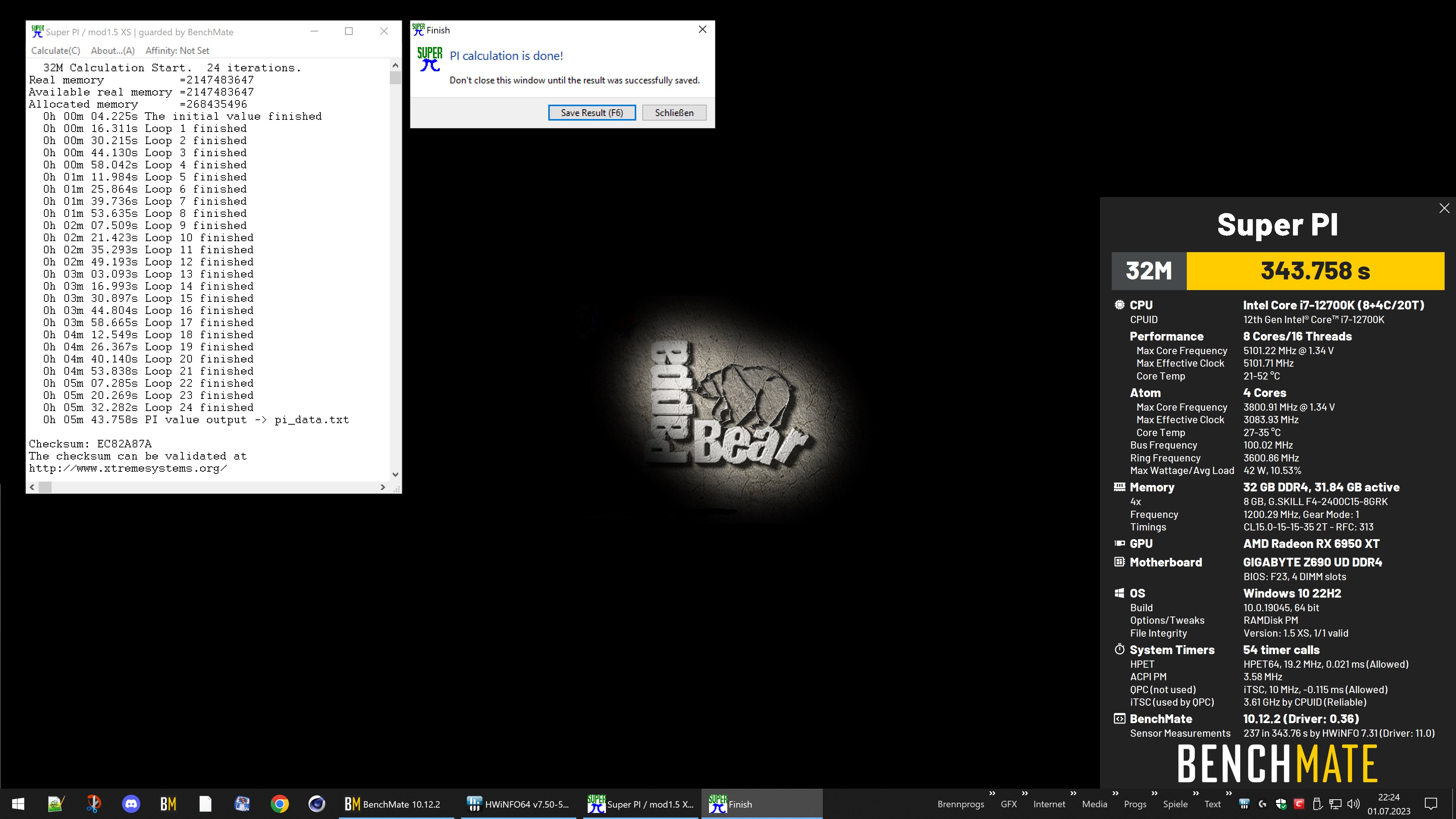Click the BenchMate code icon in panel
This screenshot has width=1456, height=819.
1119,719
